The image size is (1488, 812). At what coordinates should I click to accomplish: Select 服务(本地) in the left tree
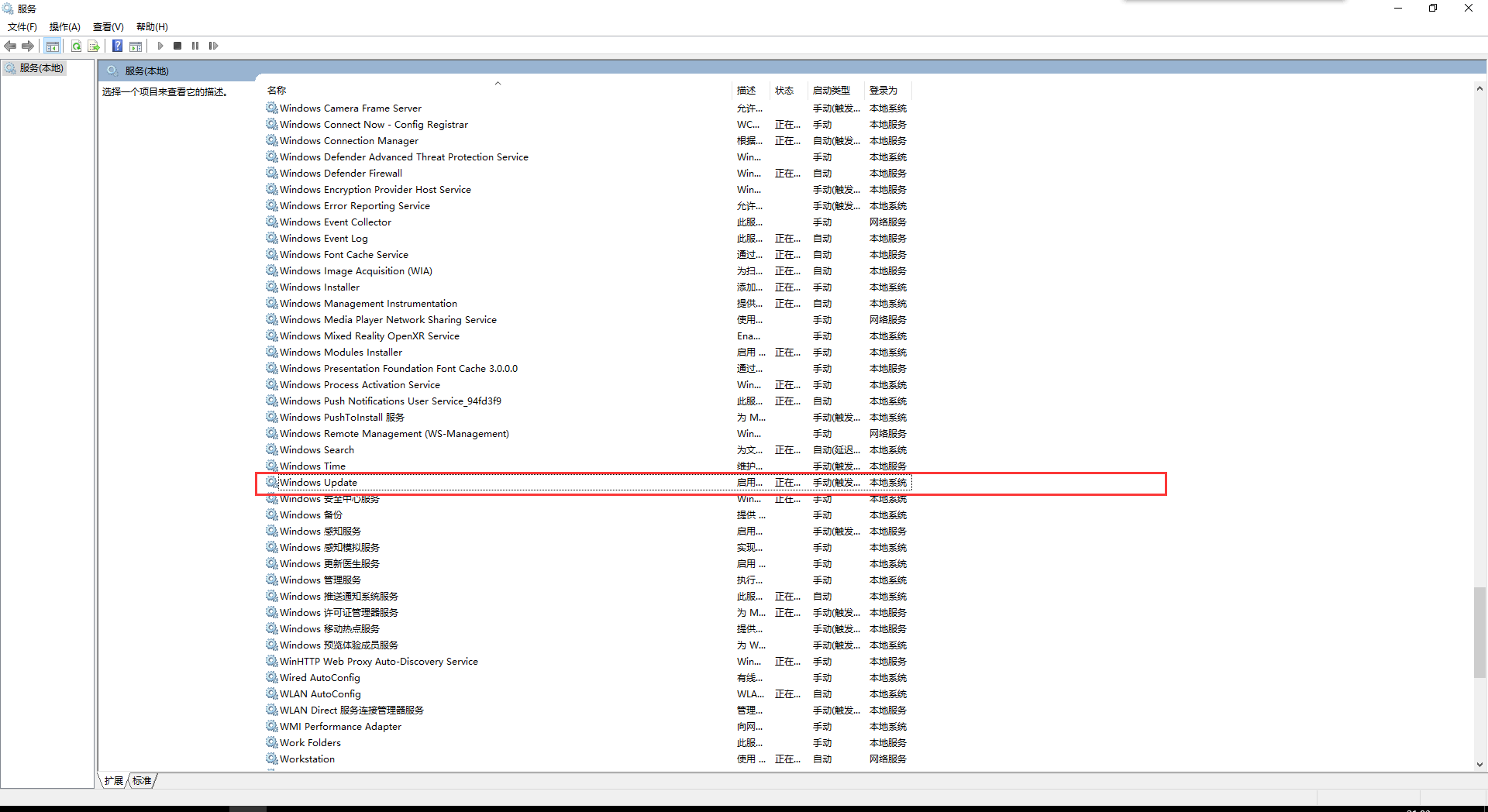41,68
